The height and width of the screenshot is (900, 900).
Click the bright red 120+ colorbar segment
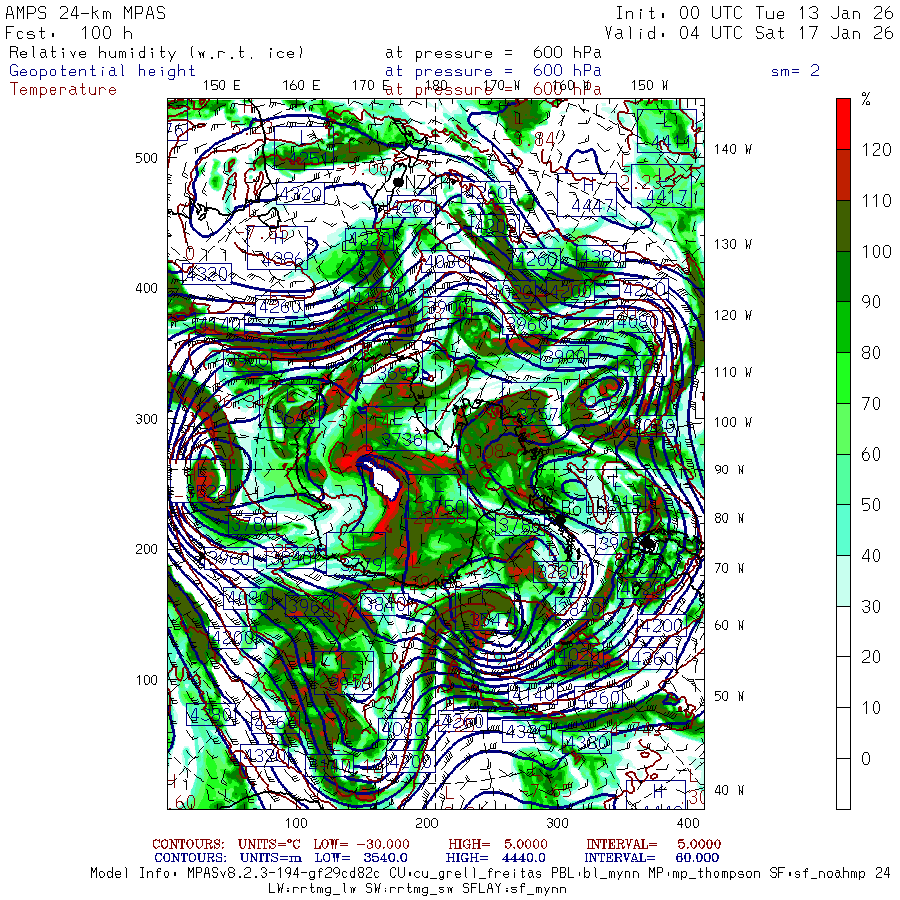[843, 124]
